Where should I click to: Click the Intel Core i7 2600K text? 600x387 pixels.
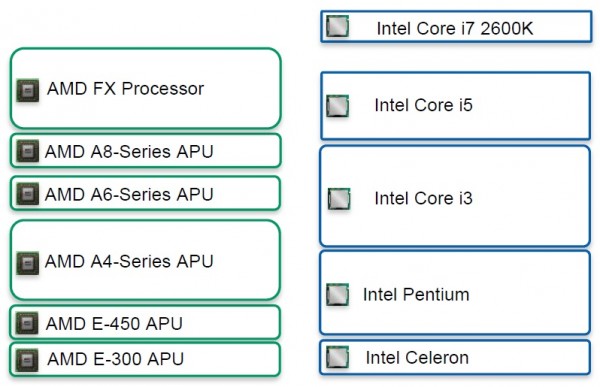click(455, 28)
